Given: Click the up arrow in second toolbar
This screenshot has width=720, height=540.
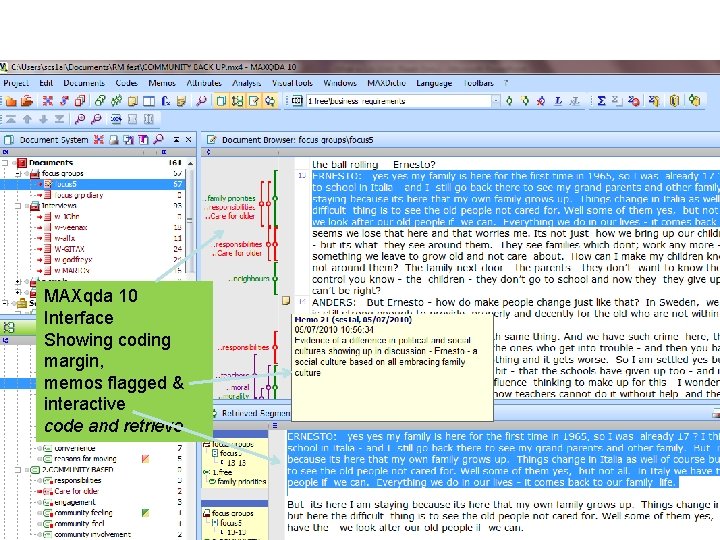Looking at the screenshot, I should pyautogui.click(x=27, y=119).
